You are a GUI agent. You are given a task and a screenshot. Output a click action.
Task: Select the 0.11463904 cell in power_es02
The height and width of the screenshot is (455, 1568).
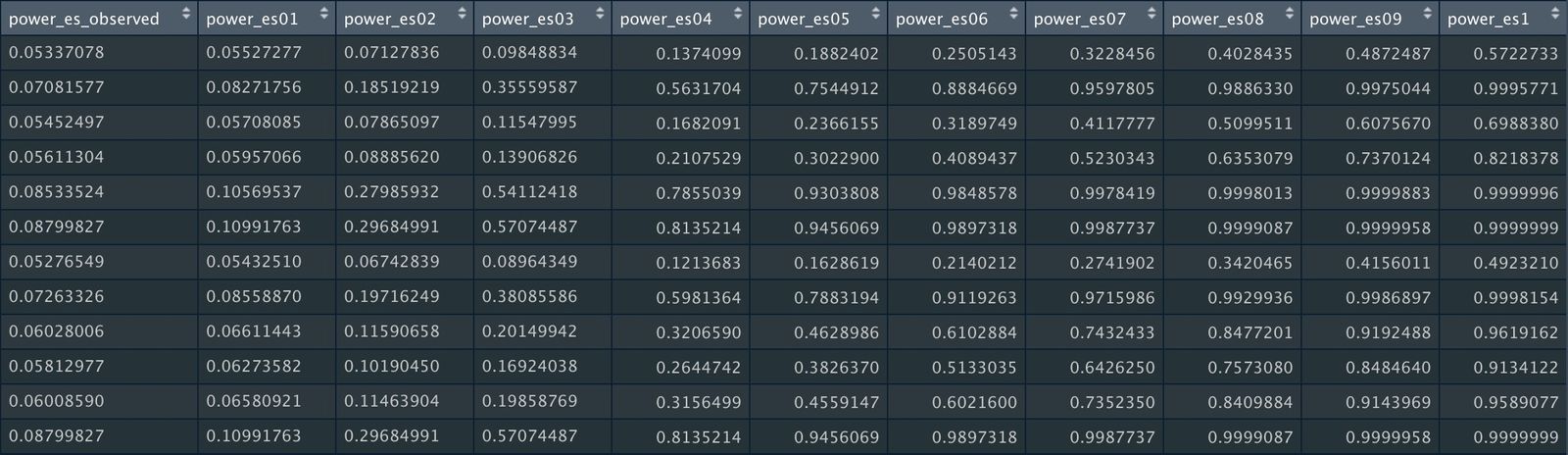tap(391, 401)
